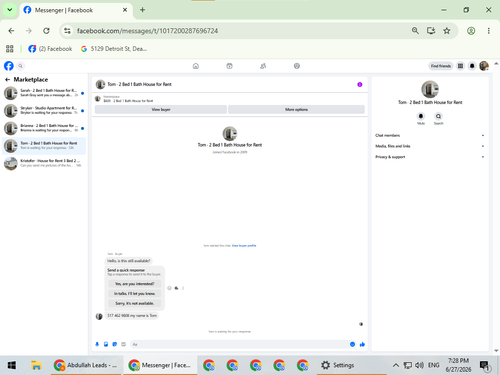This screenshot has width=500, height=375.
Task: Open the Chrome tab search dropdown arrow
Action: point(10,10)
